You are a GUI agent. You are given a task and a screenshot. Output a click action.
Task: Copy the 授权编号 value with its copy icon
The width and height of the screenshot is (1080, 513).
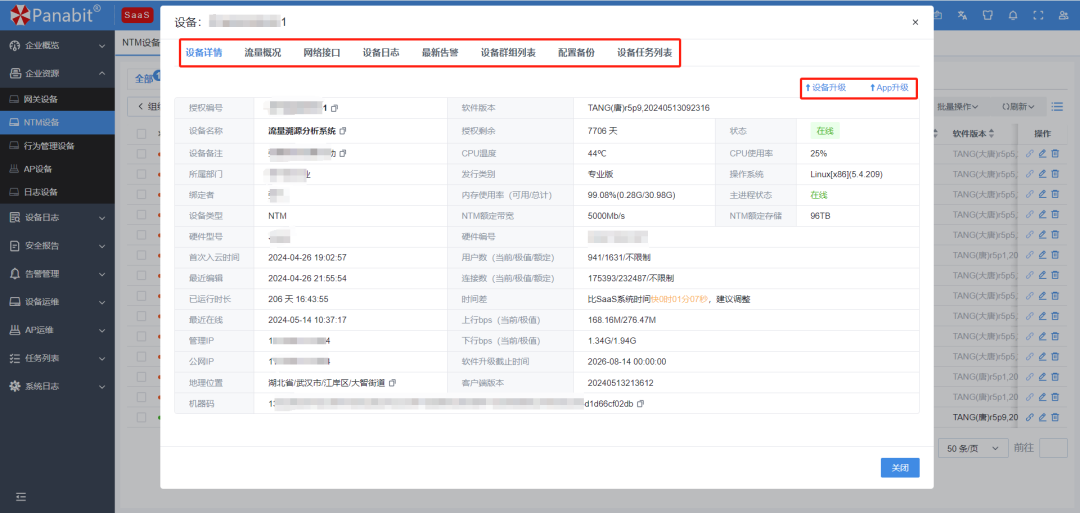[334, 109]
